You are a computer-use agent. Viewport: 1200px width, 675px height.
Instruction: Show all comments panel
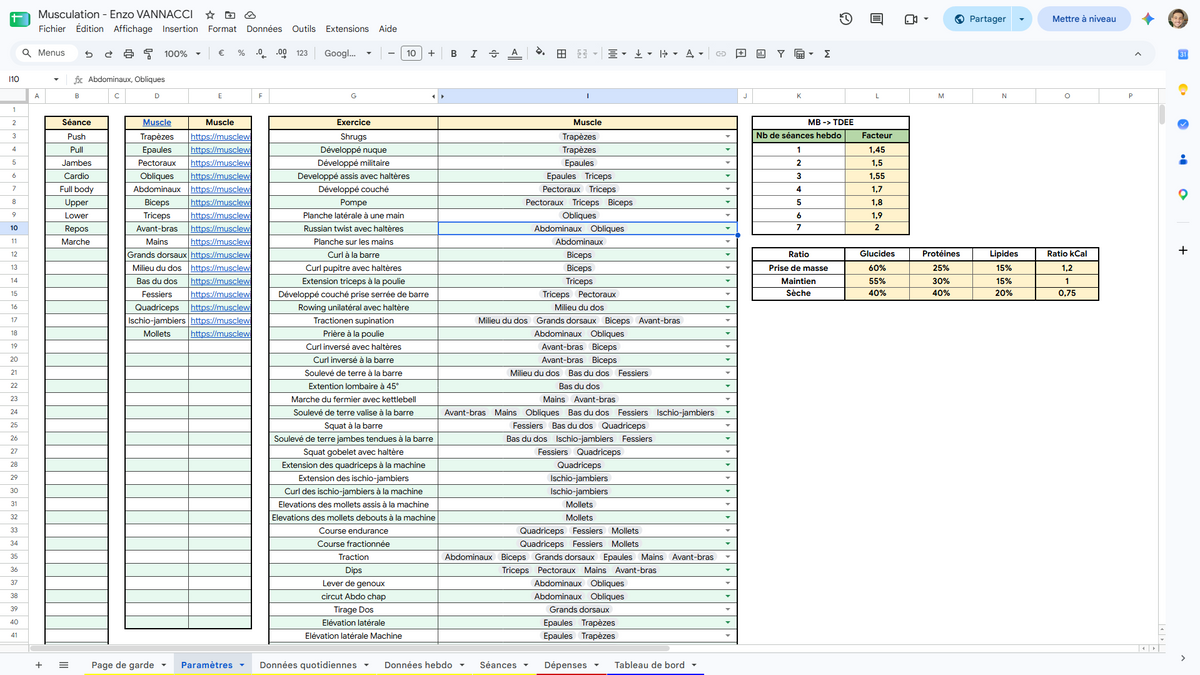[x=877, y=19]
